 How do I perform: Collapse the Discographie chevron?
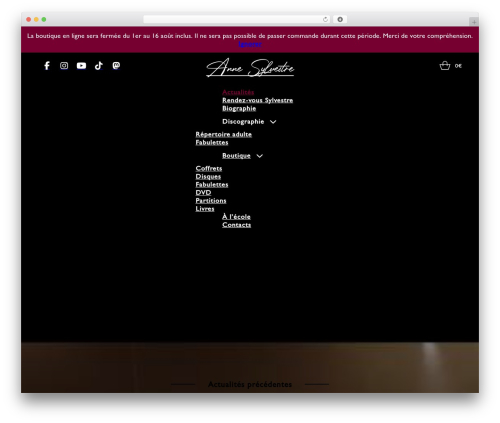tap(273, 122)
